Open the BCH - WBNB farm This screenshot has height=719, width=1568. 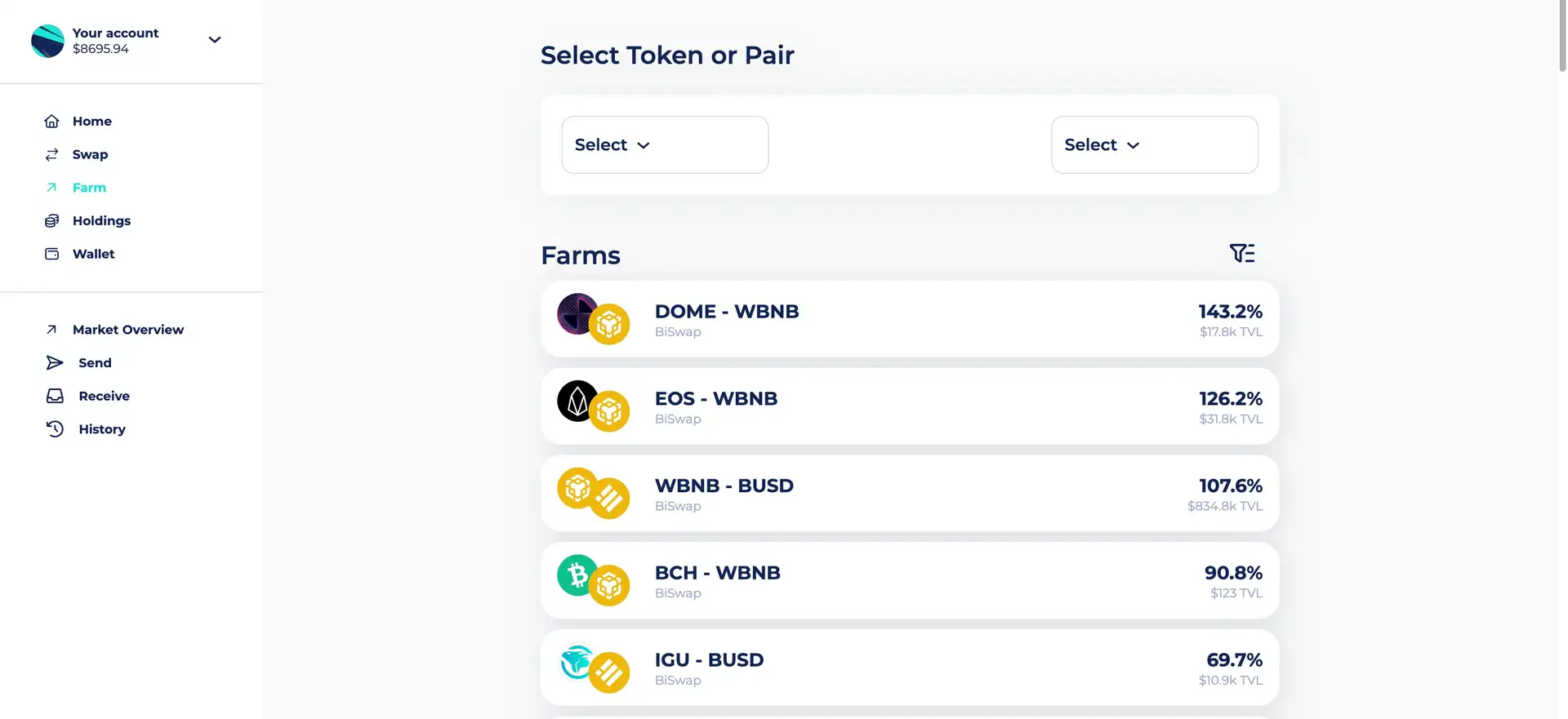click(909, 580)
